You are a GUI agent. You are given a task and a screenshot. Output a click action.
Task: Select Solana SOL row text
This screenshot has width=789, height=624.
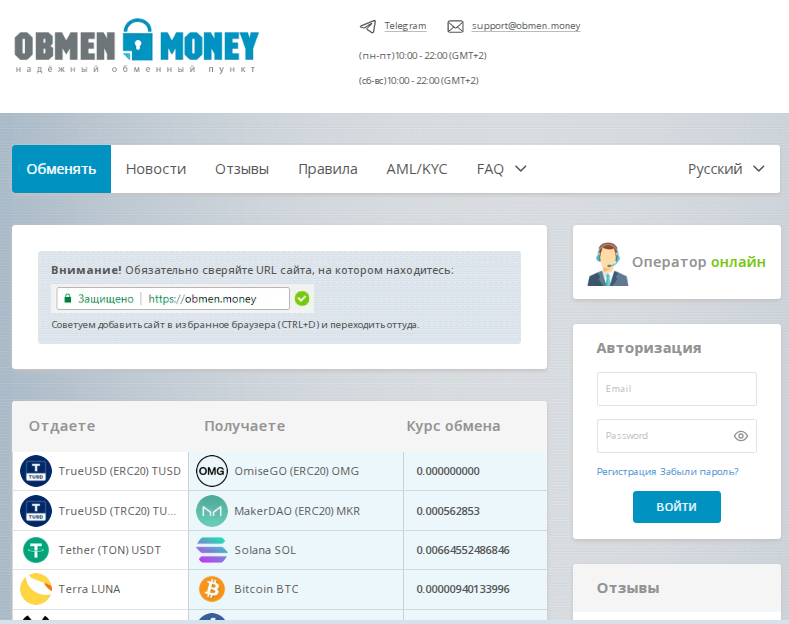265,550
